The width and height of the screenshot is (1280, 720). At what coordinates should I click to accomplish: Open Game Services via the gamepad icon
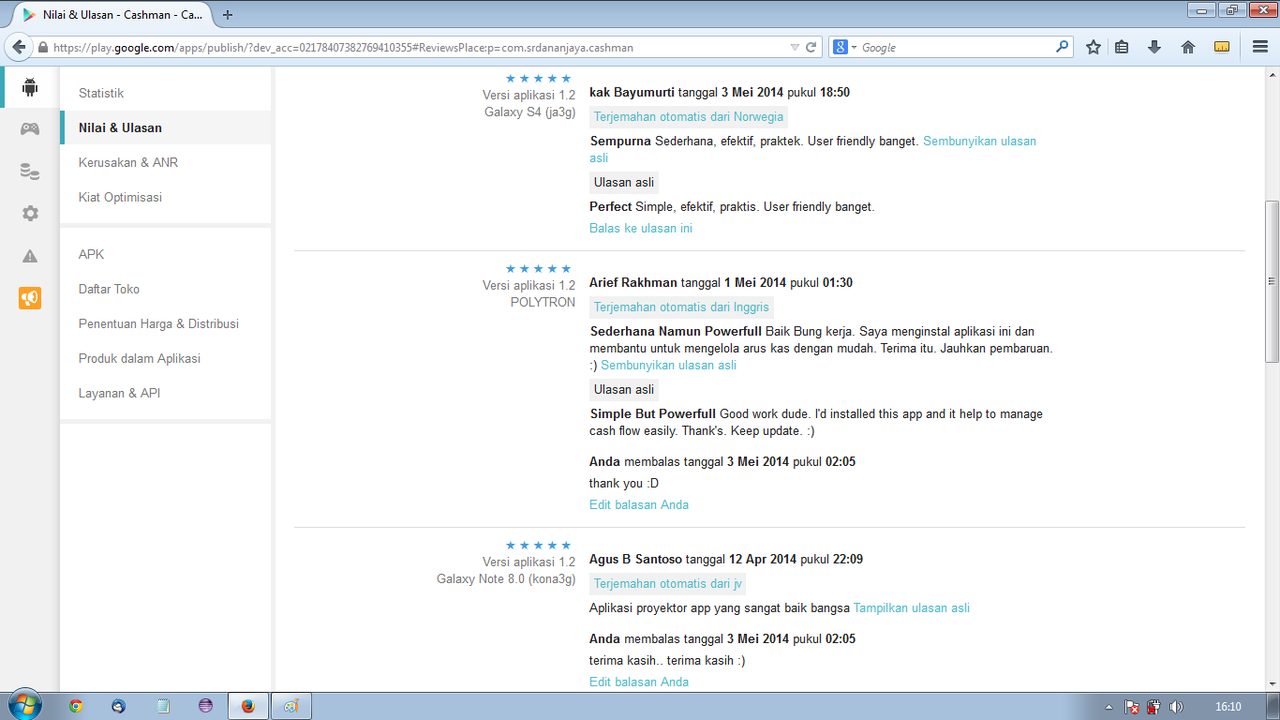(30, 128)
